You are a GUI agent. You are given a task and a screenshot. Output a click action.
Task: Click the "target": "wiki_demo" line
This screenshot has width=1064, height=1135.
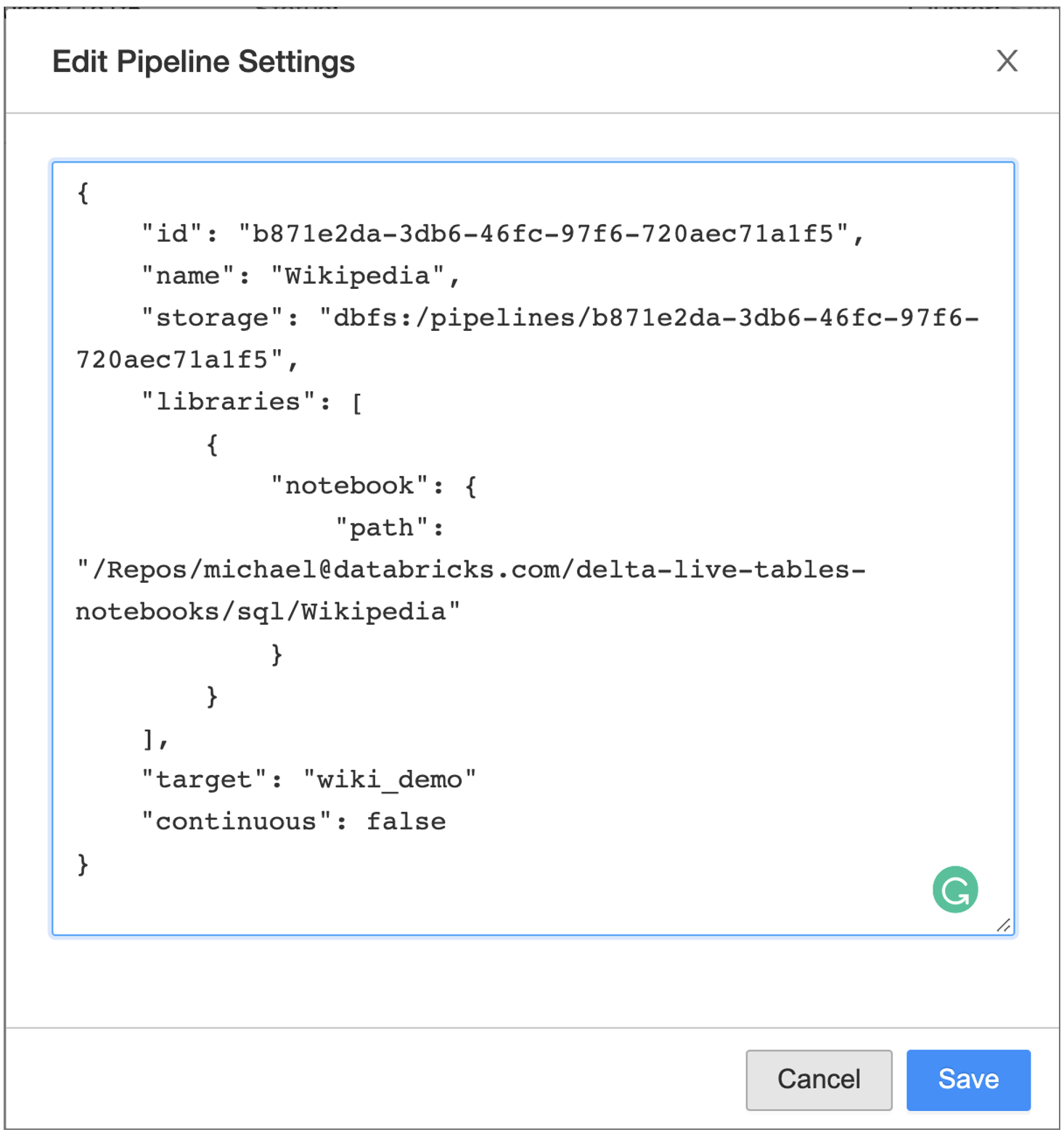coord(308,779)
